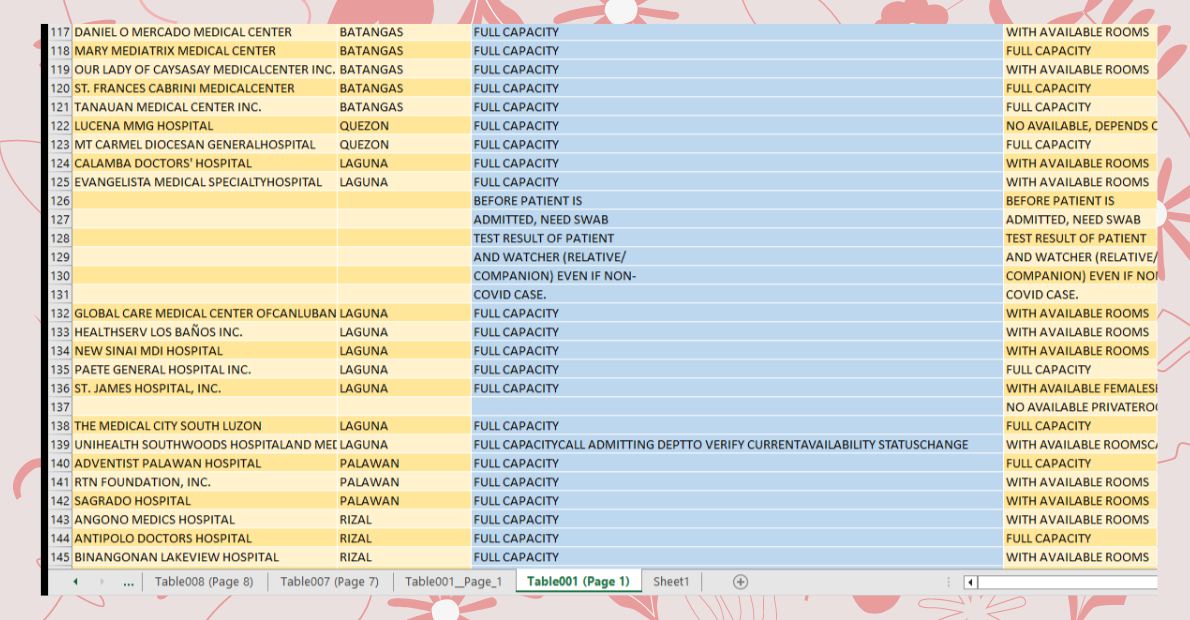
Task: Select cell MARY MEDIATRIX MEDICAL CENTER
Action: tap(205, 51)
